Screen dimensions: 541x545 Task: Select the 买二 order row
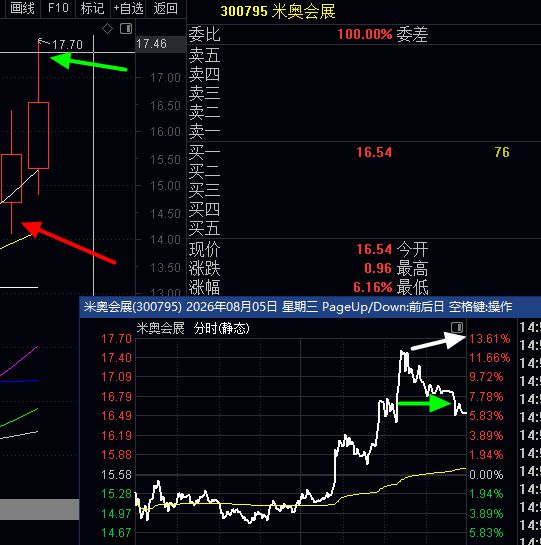click(364, 171)
